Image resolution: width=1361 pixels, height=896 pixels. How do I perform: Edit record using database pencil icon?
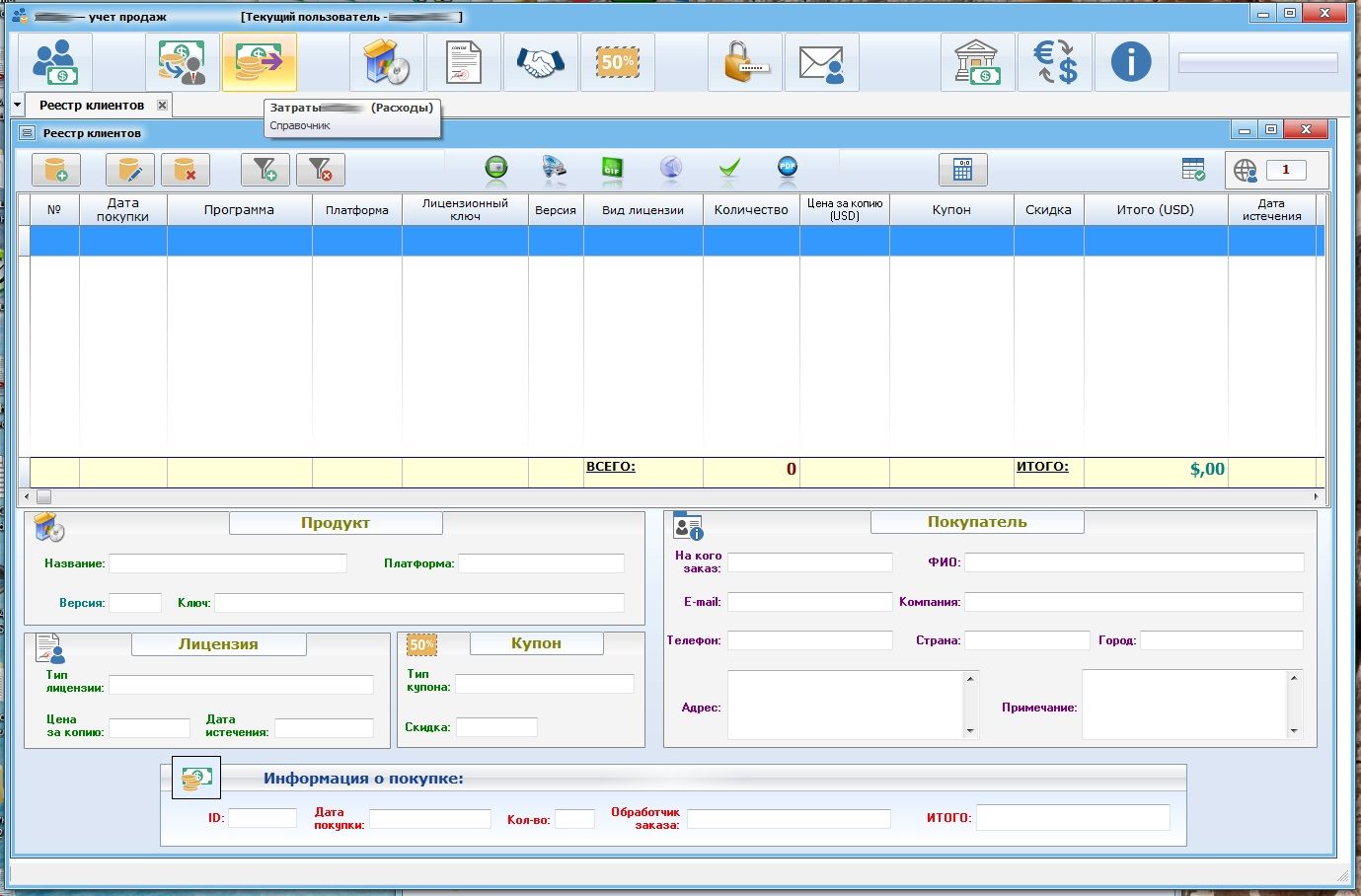pyautogui.click(x=130, y=170)
